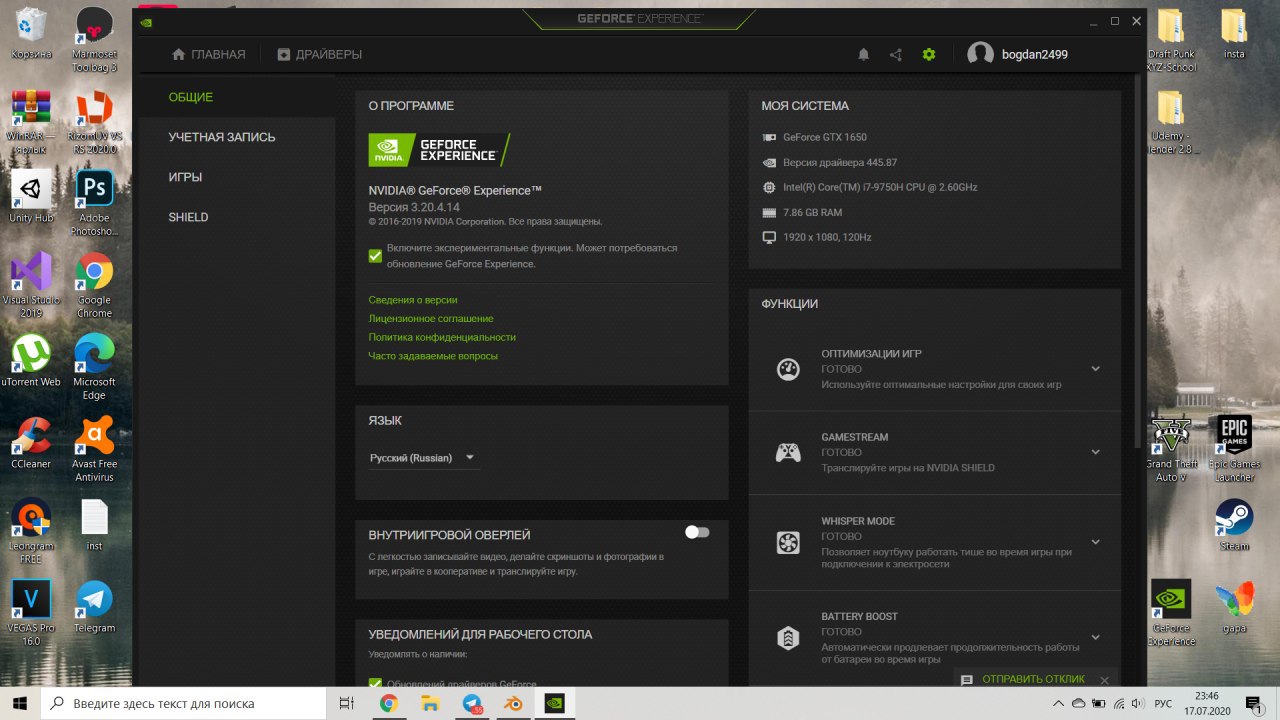Open the Draft Punk XYZ-School folder
1280x720 pixels.
coord(1171,40)
